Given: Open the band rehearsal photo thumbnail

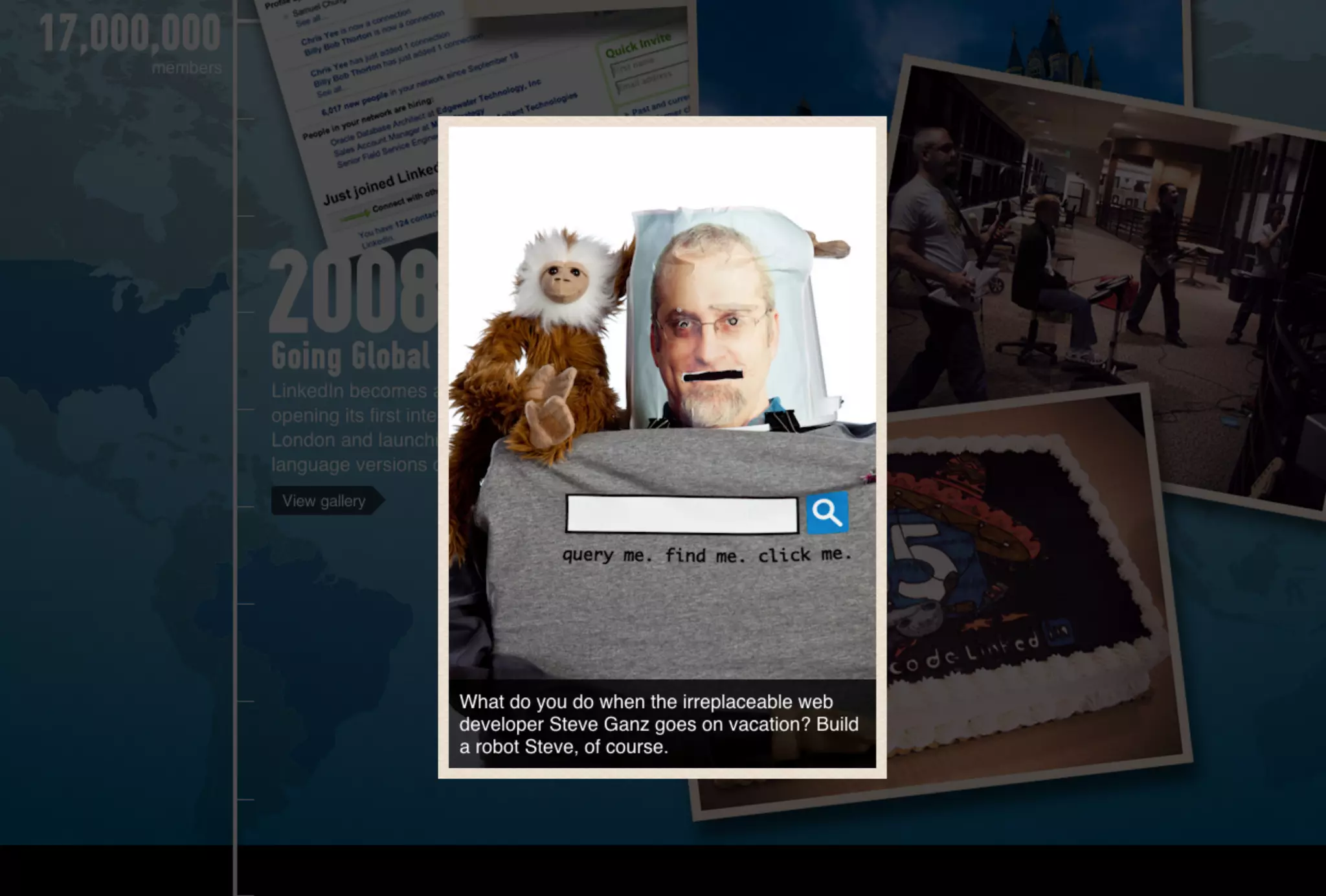Looking at the screenshot, I should 1107,285.
